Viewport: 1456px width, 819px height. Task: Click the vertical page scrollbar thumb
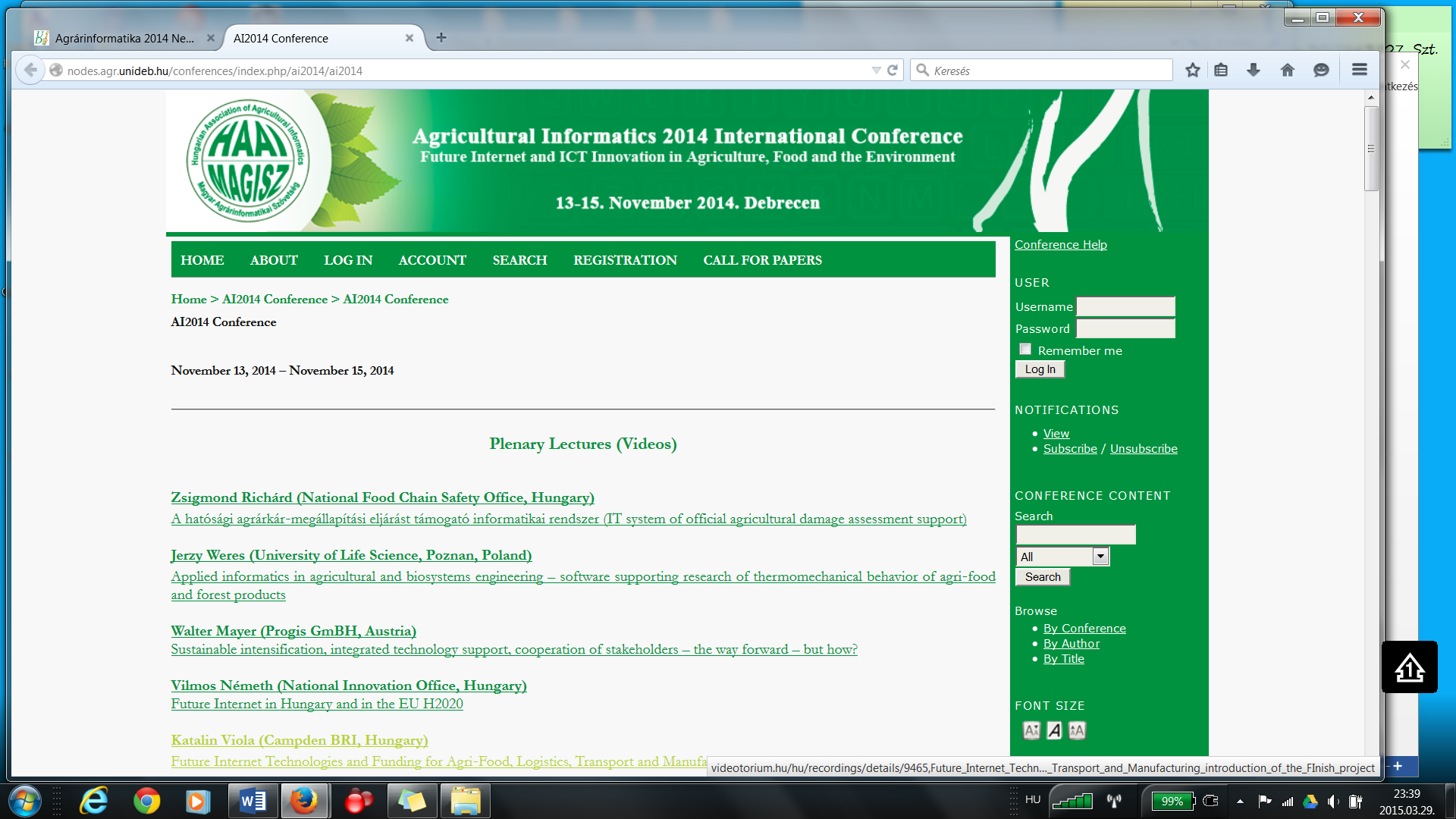pyautogui.click(x=1370, y=149)
